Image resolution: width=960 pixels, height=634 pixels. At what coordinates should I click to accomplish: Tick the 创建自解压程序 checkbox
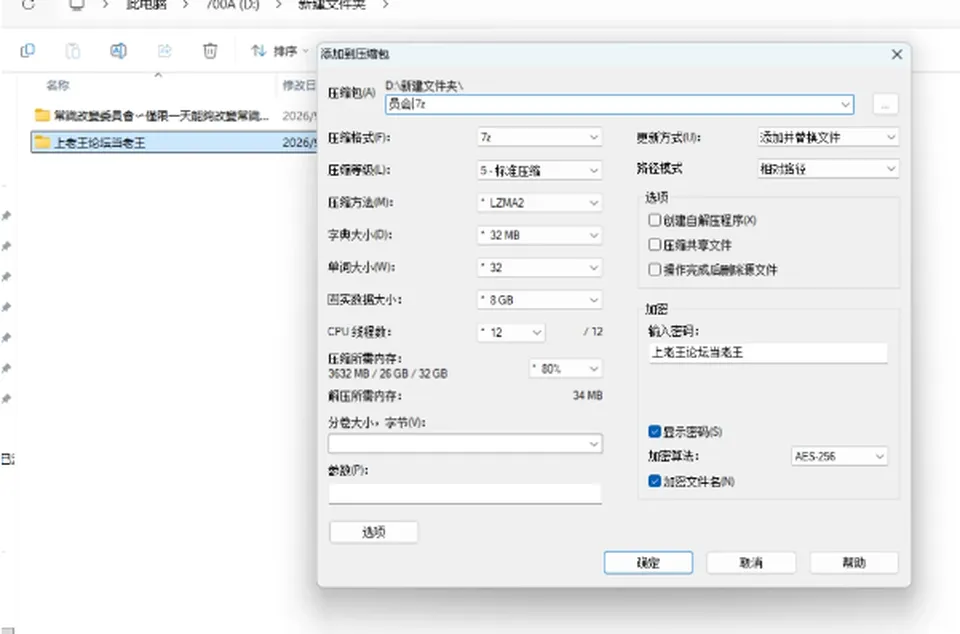[x=654, y=220]
